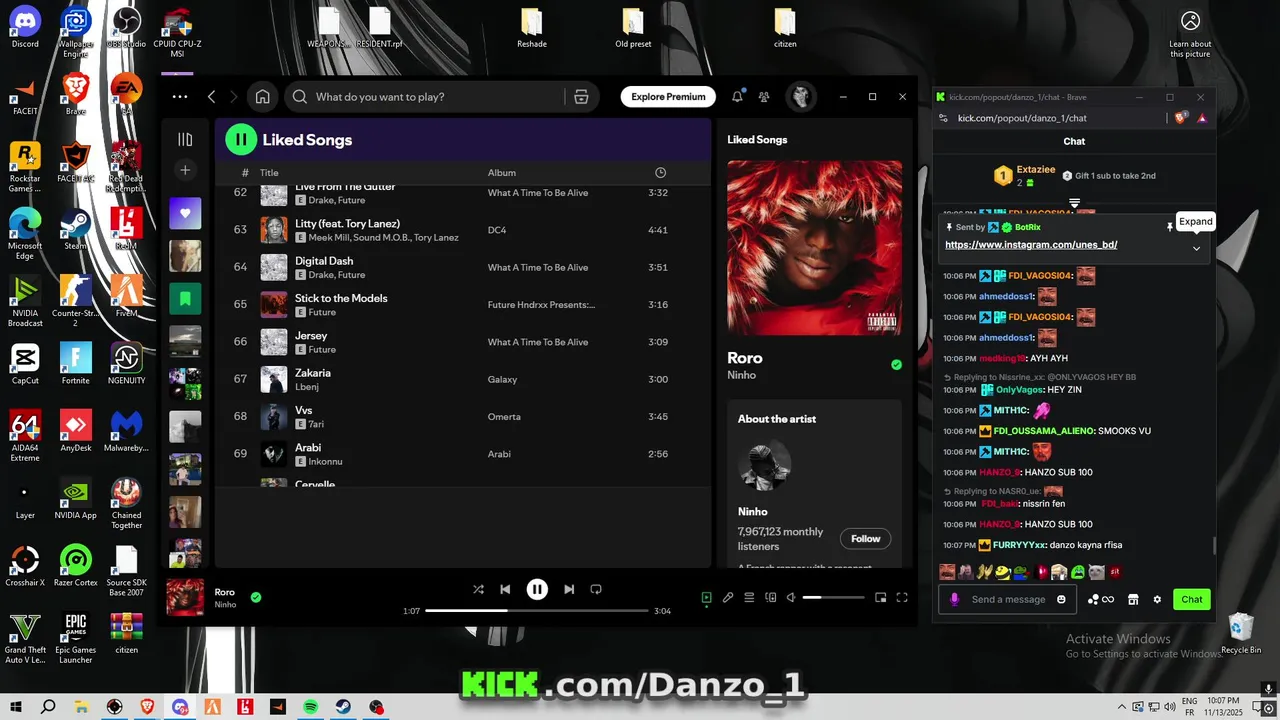
Task: Select song Stick to the Models
Action: [x=463, y=305]
